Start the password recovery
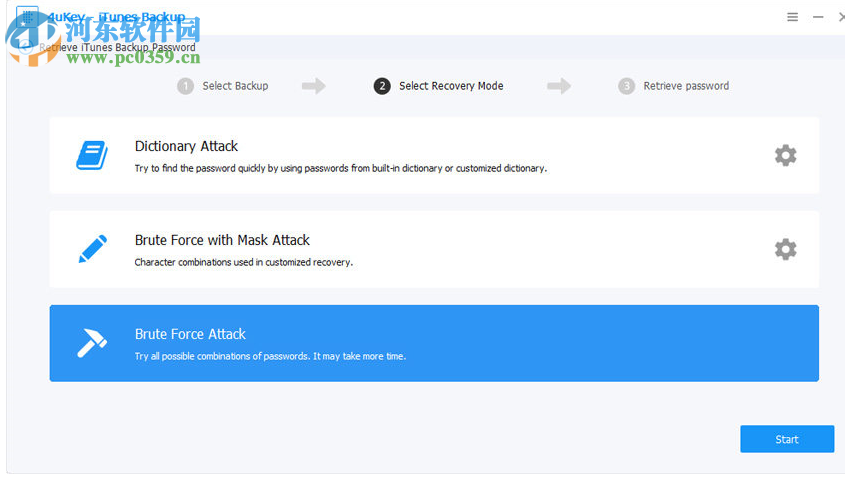The width and height of the screenshot is (845, 477). click(787, 439)
